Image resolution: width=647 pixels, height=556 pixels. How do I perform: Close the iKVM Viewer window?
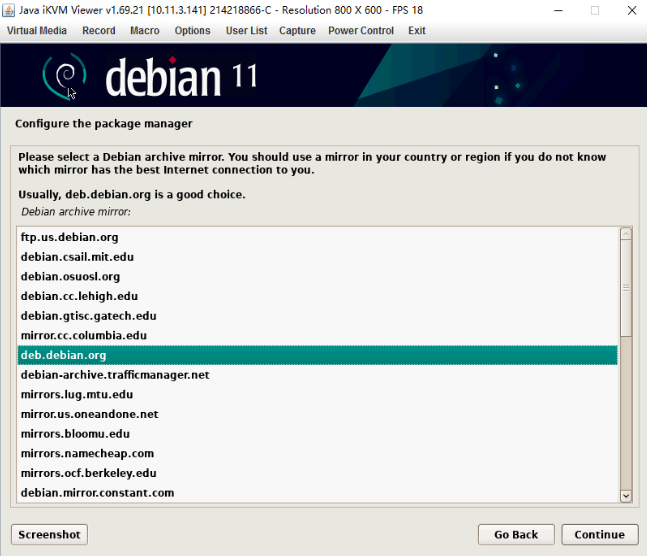click(x=632, y=10)
